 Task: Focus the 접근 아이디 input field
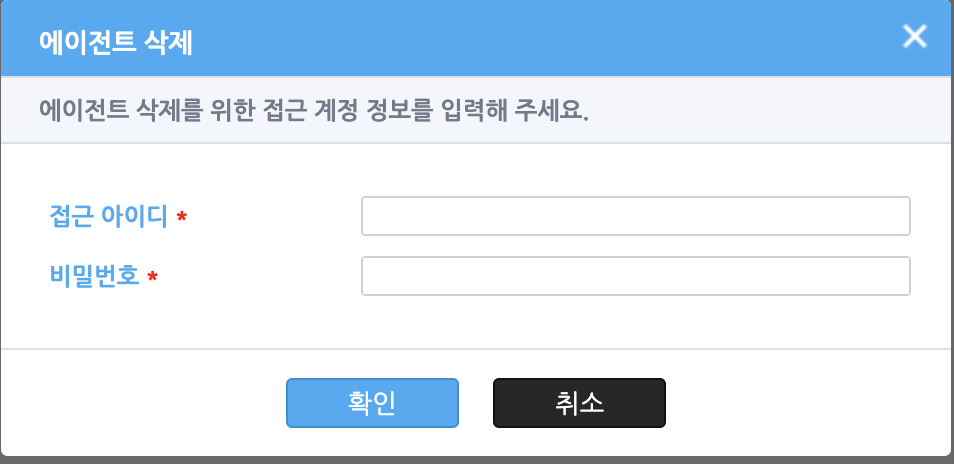point(636,216)
